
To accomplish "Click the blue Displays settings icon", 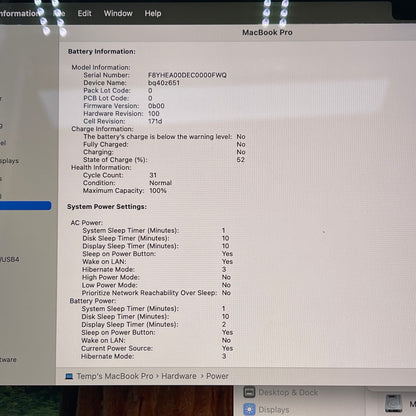I will (249, 409).
